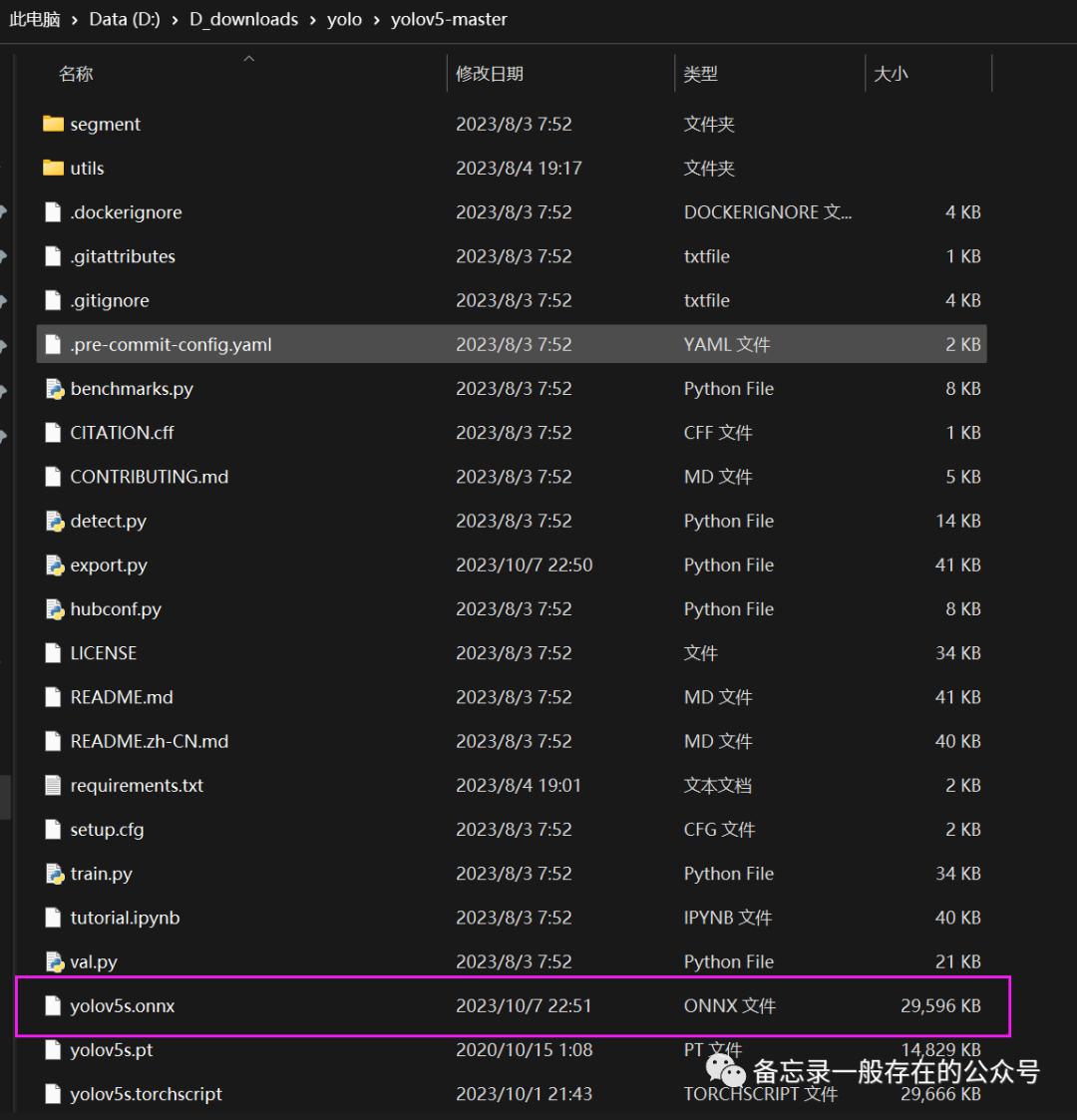The width and height of the screenshot is (1077, 1120).
Task: Click the file name requirements.txt
Action: (137, 786)
